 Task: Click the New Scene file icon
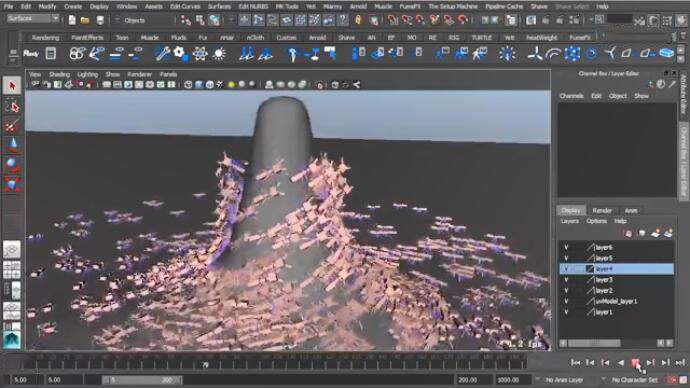click(x=72, y=20)
